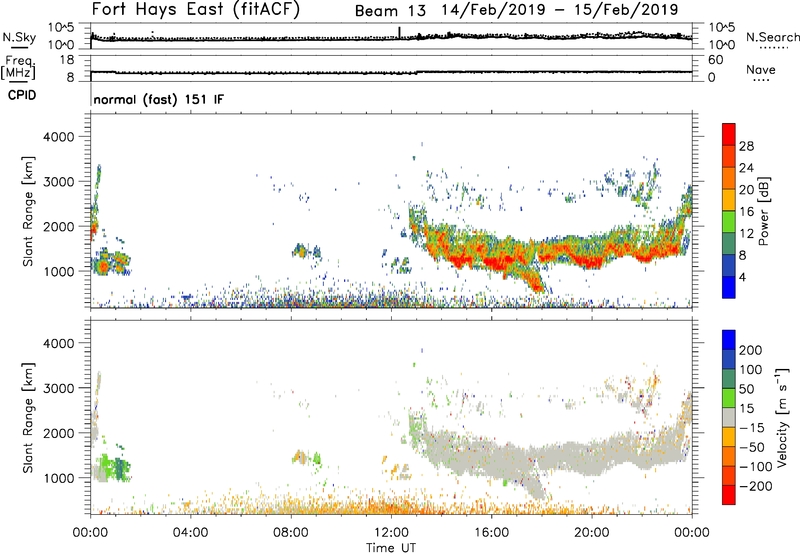This screenshot has width=800, height=554.
Task: Click the teal 50–100 Velocity colorbar segment
Action: point(729,379)
